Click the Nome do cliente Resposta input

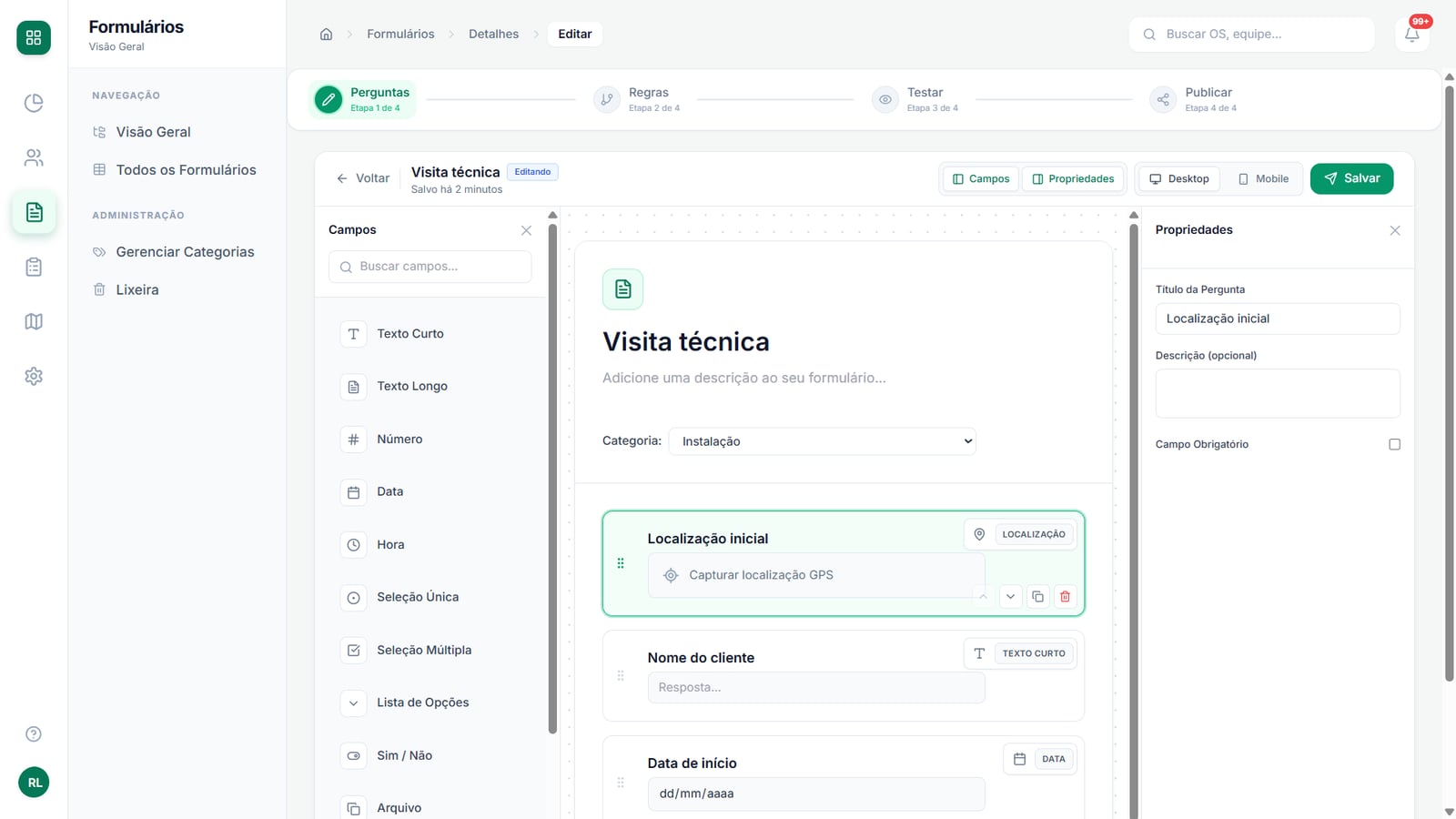pos(816,687)
